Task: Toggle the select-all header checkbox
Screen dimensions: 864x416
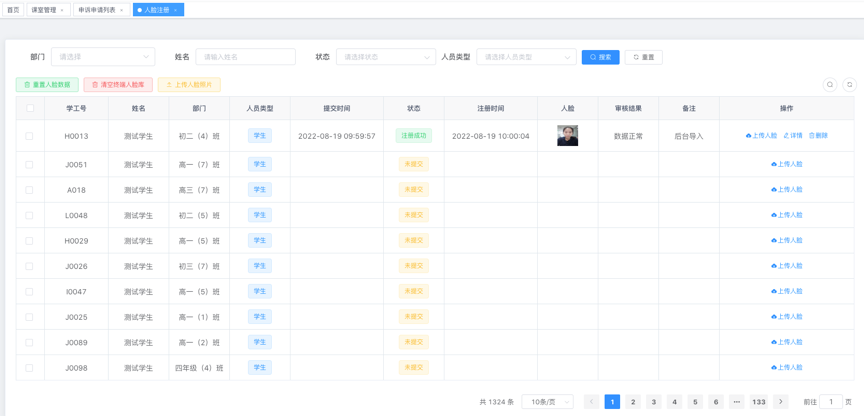Action: coord(30,108)
